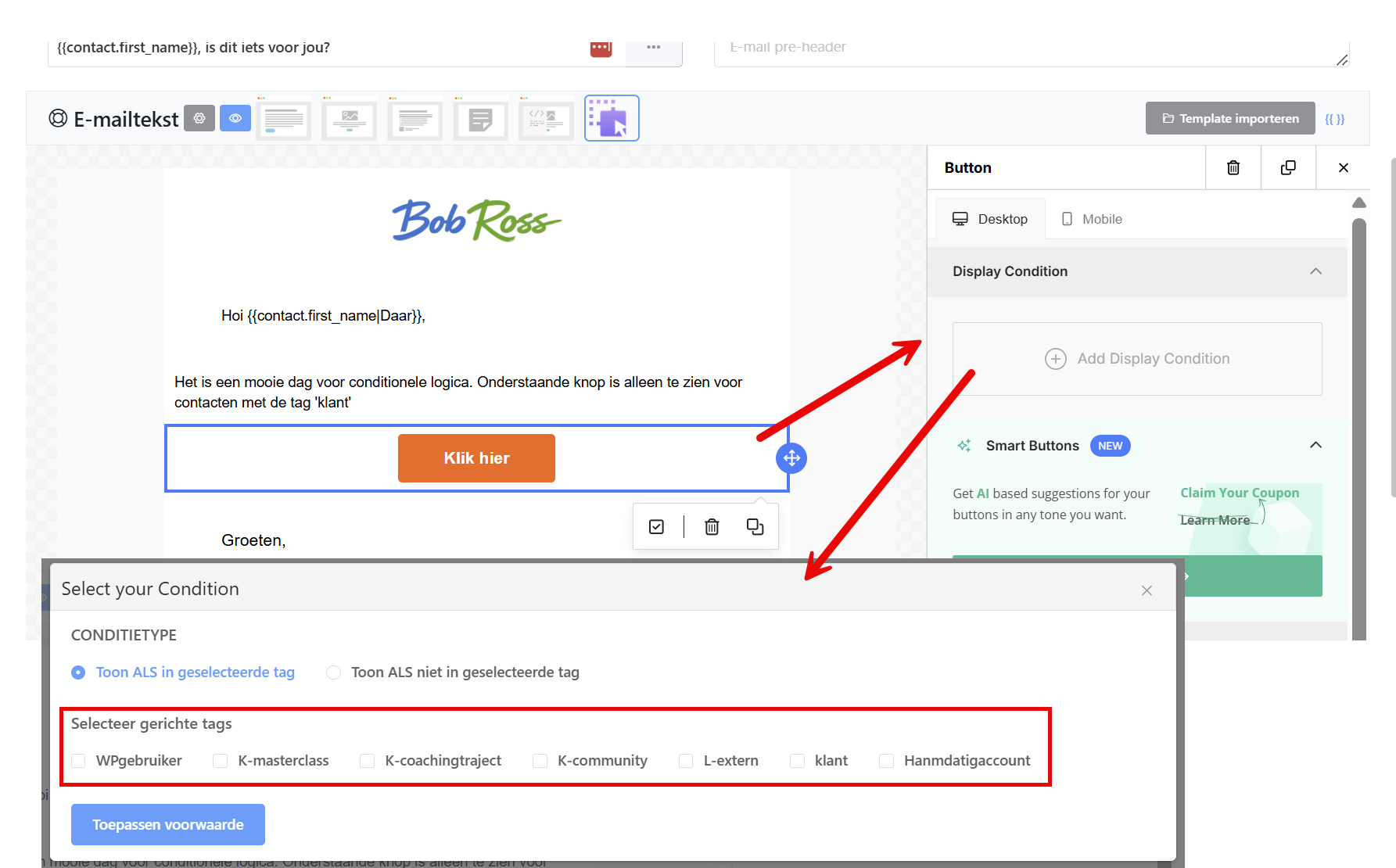
Task: Click Toepassen voorwaarde button
Action: tap(168, 825)
